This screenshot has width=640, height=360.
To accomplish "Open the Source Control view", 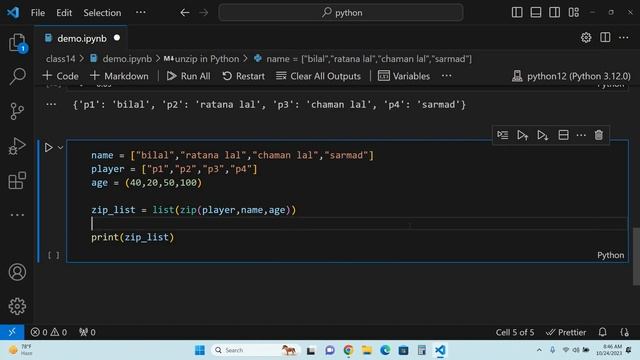I will [x=17, y=111].
